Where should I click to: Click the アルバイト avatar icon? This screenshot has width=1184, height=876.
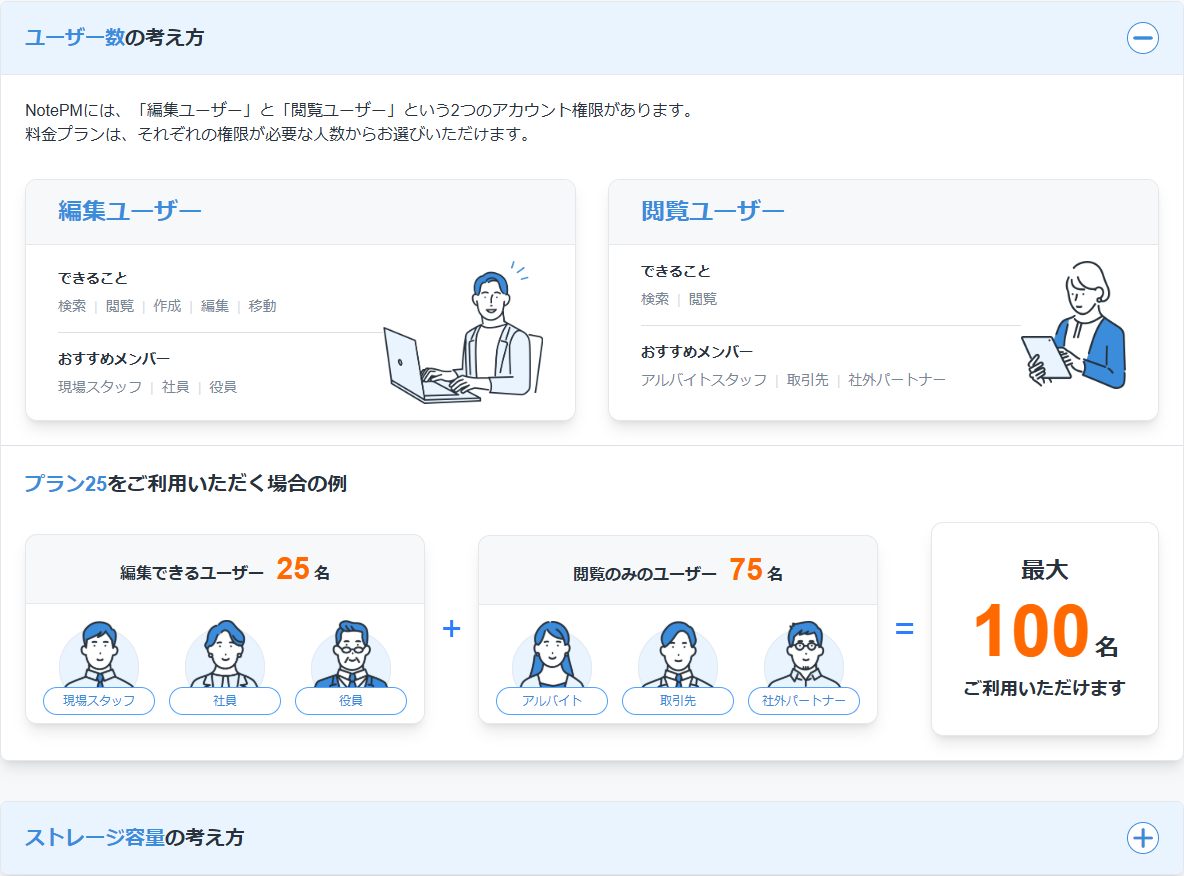tap(552, 654)
